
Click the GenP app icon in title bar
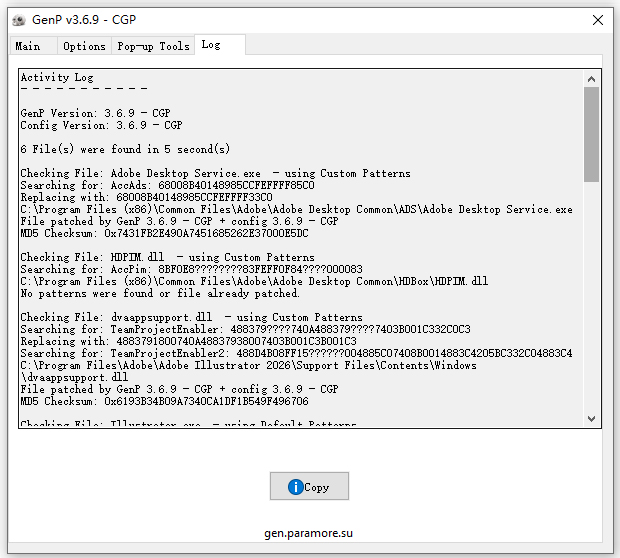pos(19,20)
